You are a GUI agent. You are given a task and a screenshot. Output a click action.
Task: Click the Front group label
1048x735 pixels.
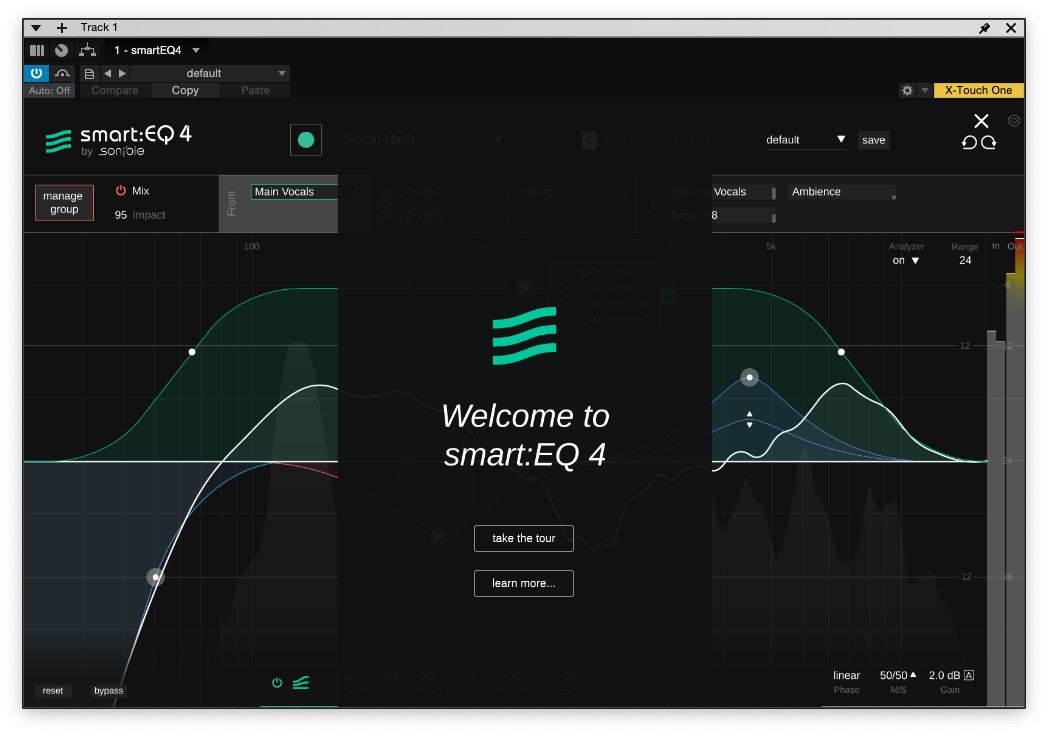coord(231,204)
